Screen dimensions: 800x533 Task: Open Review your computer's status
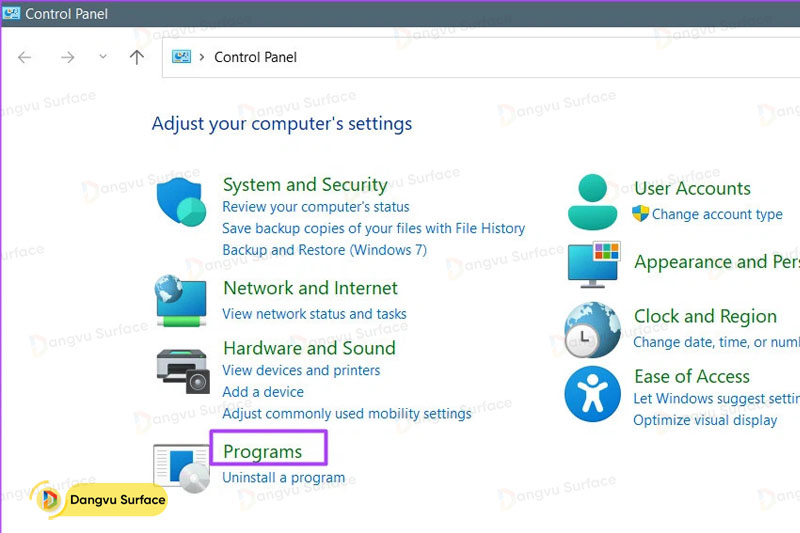click(316, 207)
